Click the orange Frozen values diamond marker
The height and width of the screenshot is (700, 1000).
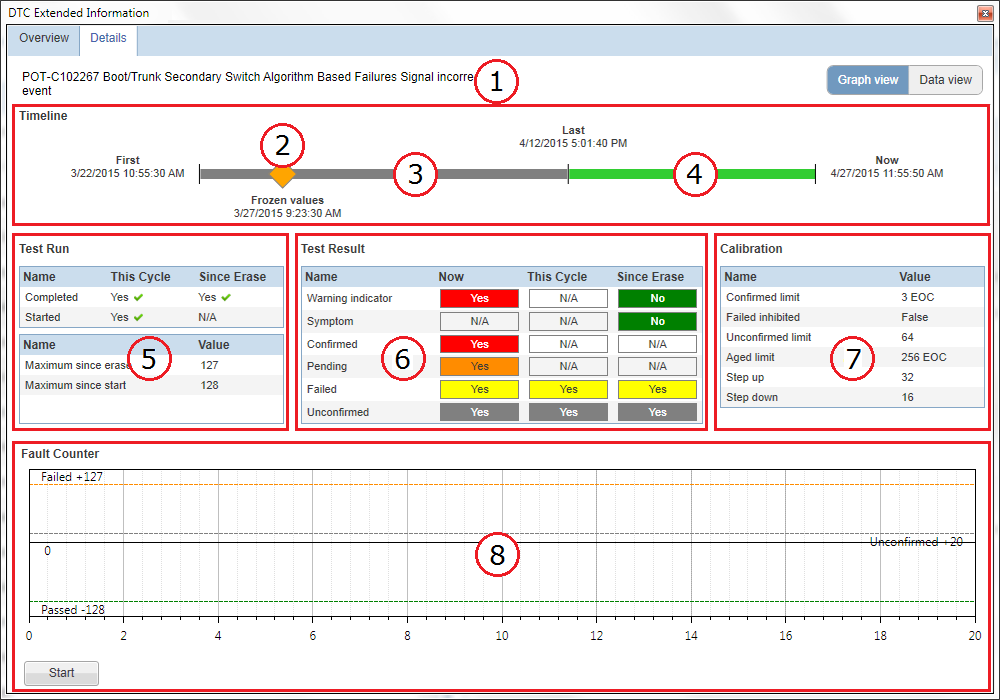click(282, 174)
